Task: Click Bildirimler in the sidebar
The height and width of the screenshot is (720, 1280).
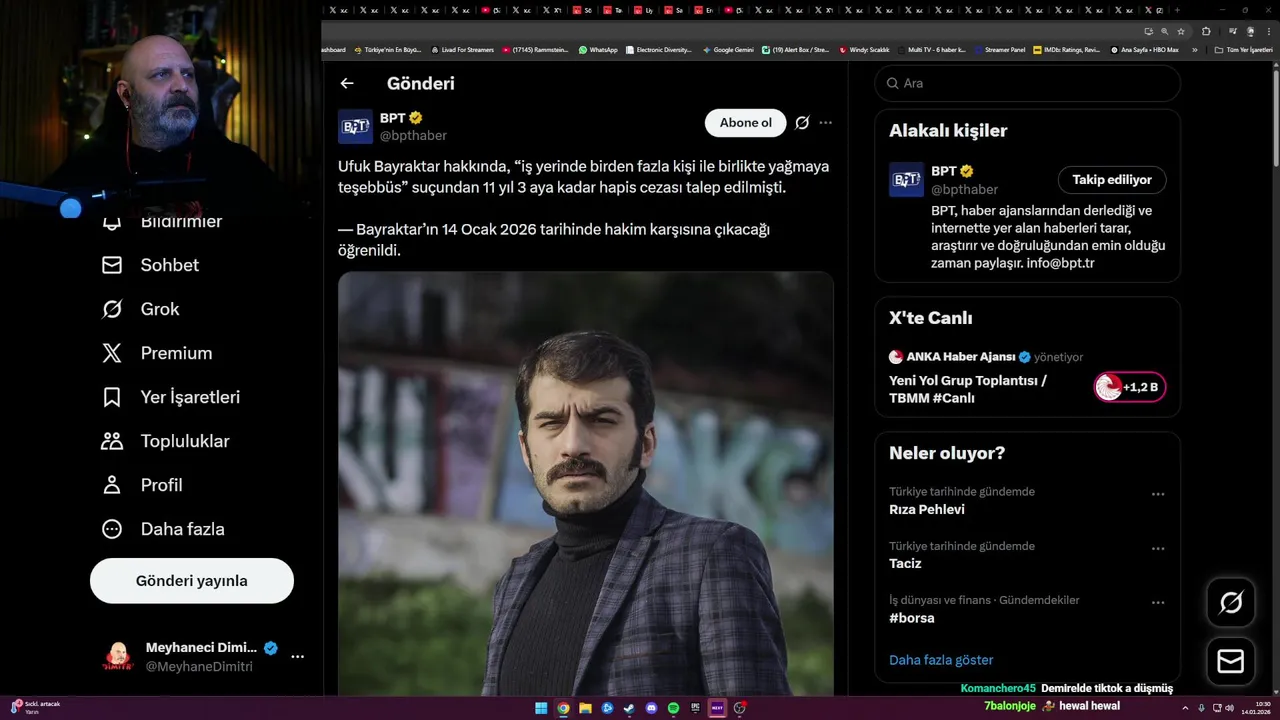Action: (161, 221)
